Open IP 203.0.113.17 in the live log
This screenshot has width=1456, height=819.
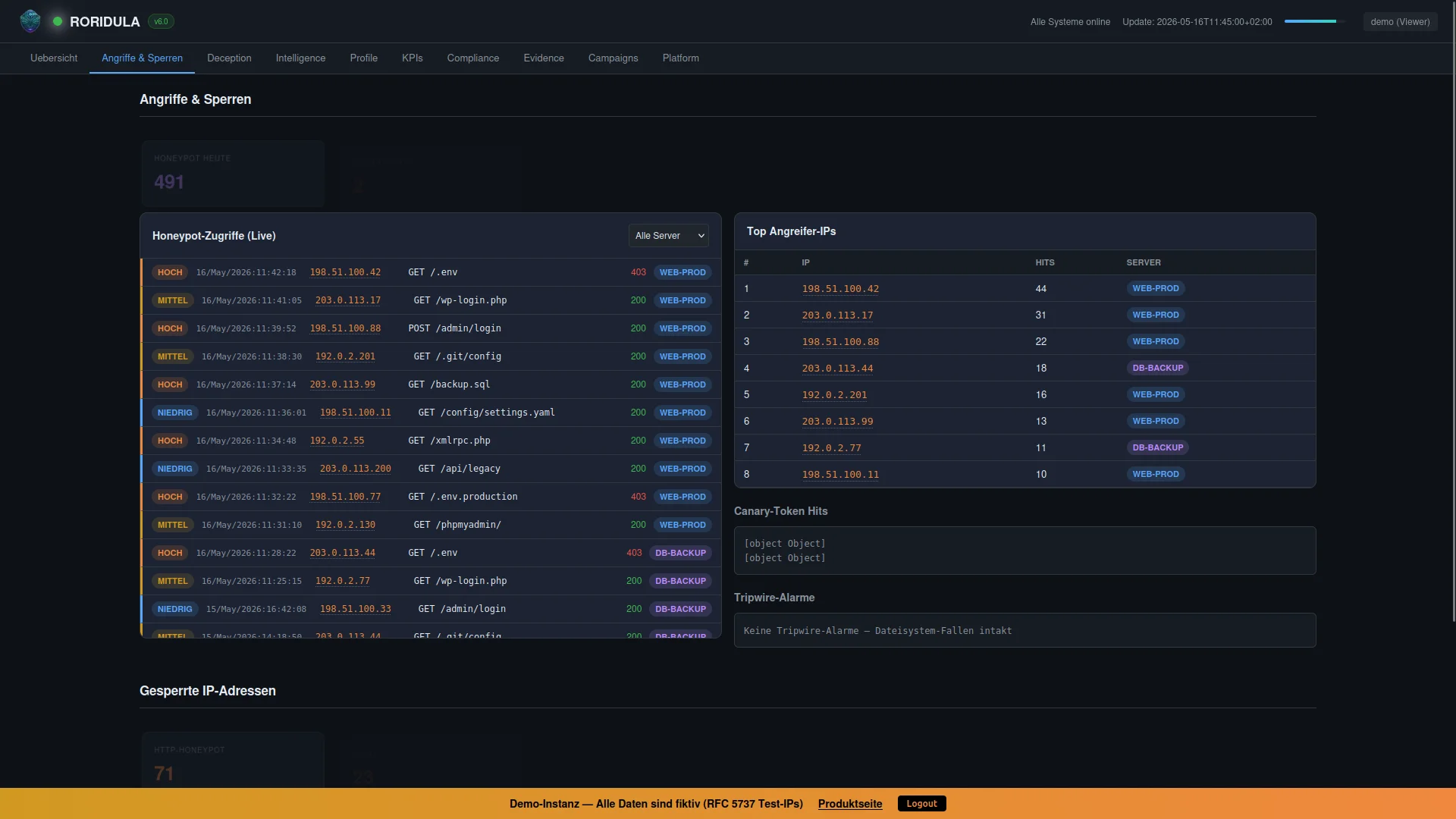coord(348,300)
